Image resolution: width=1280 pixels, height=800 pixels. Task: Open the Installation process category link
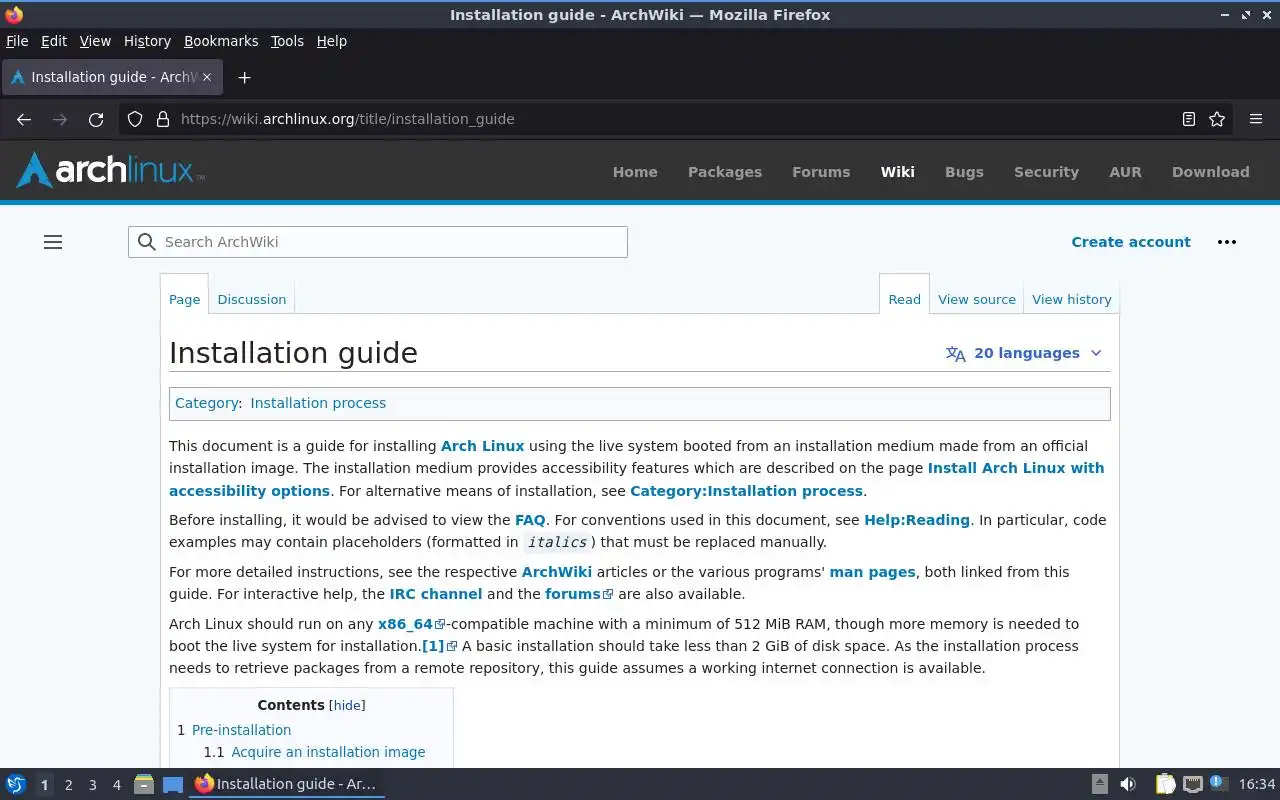click(318, 403)
